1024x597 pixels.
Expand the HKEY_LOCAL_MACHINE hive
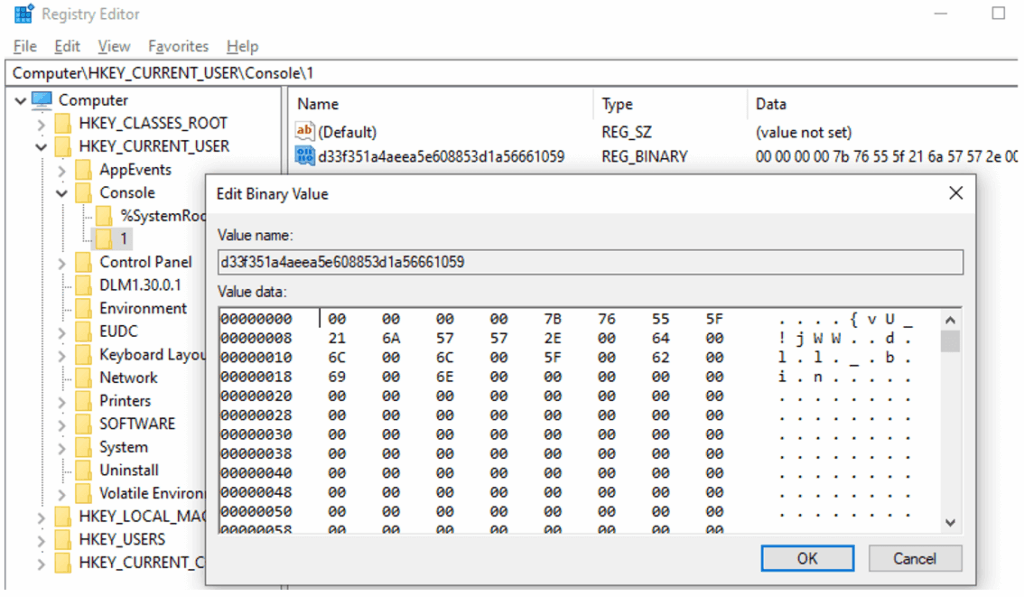(x=41, y=517)
